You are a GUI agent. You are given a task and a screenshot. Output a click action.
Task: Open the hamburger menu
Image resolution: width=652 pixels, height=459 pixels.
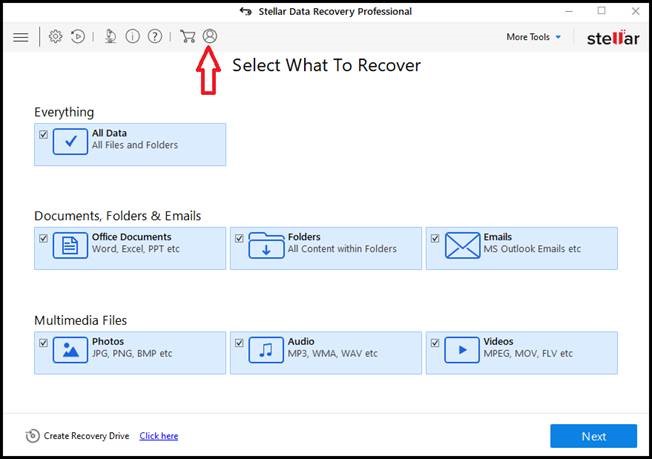[20, 37]
